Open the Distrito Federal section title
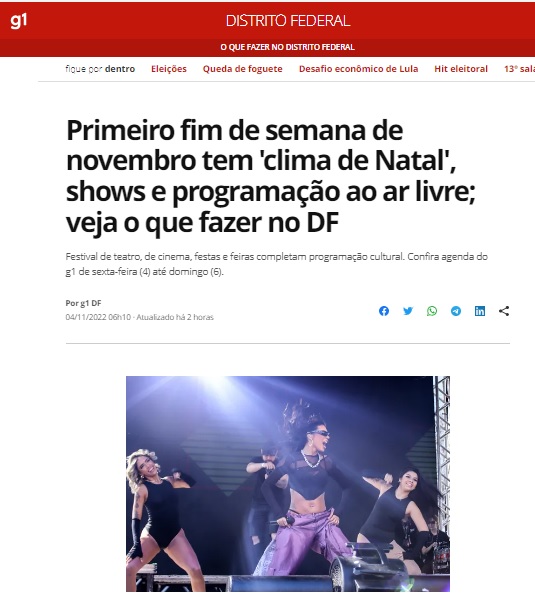The height and width of the screenshot is (610, 535). [288, 21]
